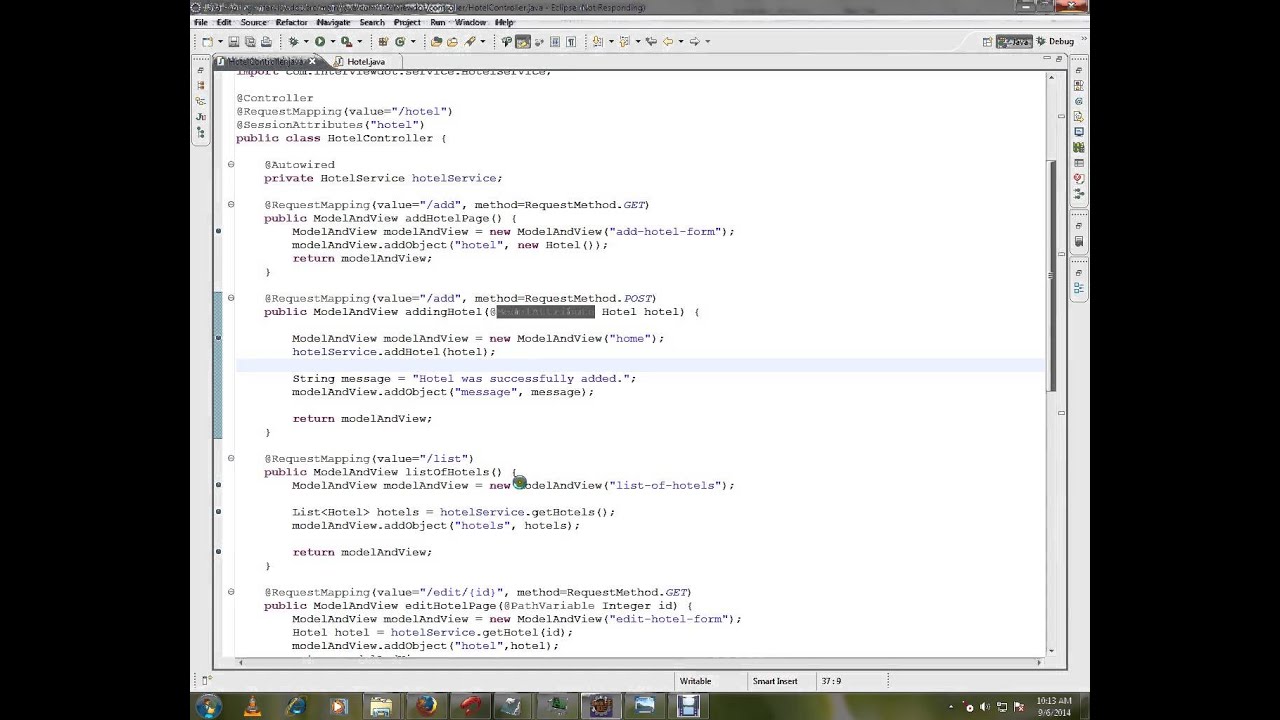Click the Last Edit Location icon
The height and width of the screenshot is (720, 1280).
point(651,41)
